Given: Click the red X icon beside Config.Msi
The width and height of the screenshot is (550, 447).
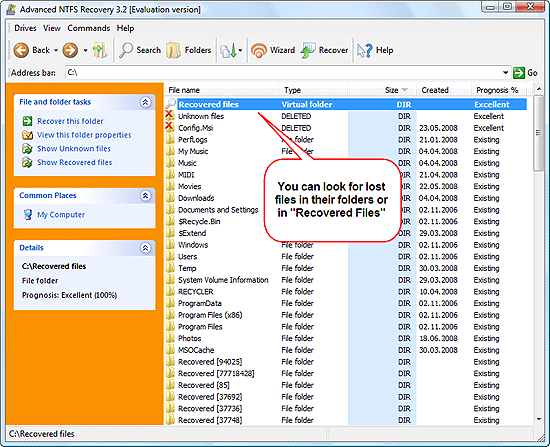Looking at the screenshot, I should [x=169, y=126].
